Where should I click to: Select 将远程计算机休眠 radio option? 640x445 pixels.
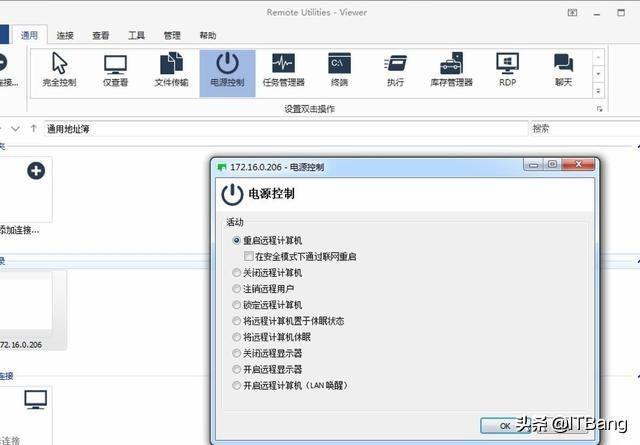236,337
